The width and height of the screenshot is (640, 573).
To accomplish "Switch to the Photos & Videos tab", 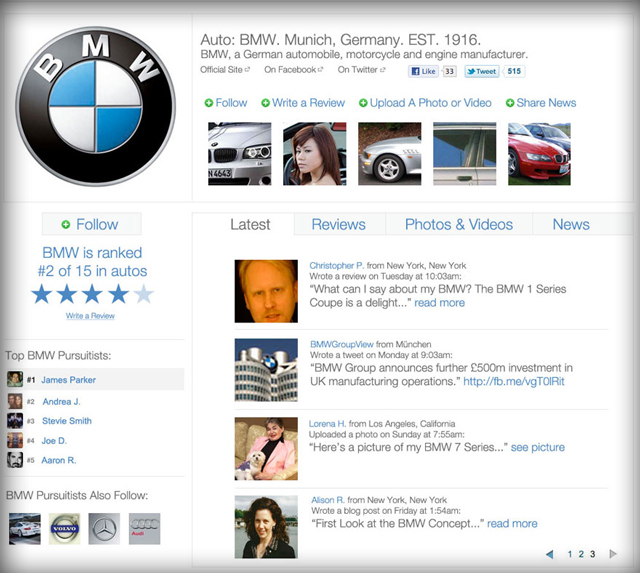I will coord(459,224).
